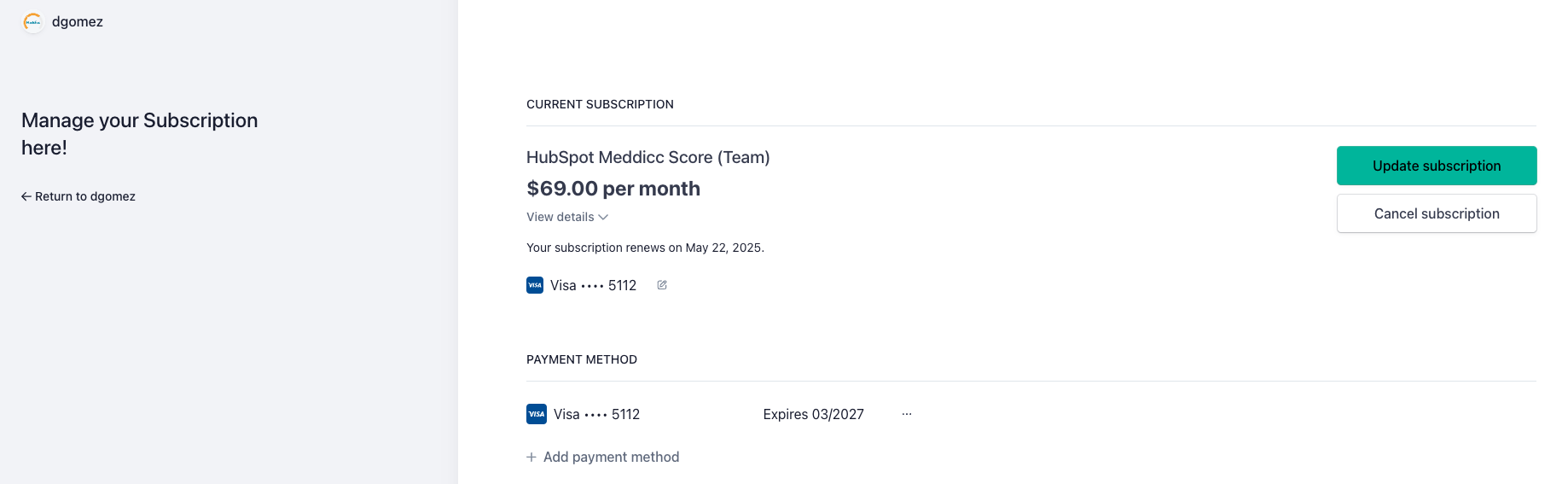Select the HubSpot Meddicc Score (Team) plan title
This screenshot has height=484, width=1568.
(648, 157)
